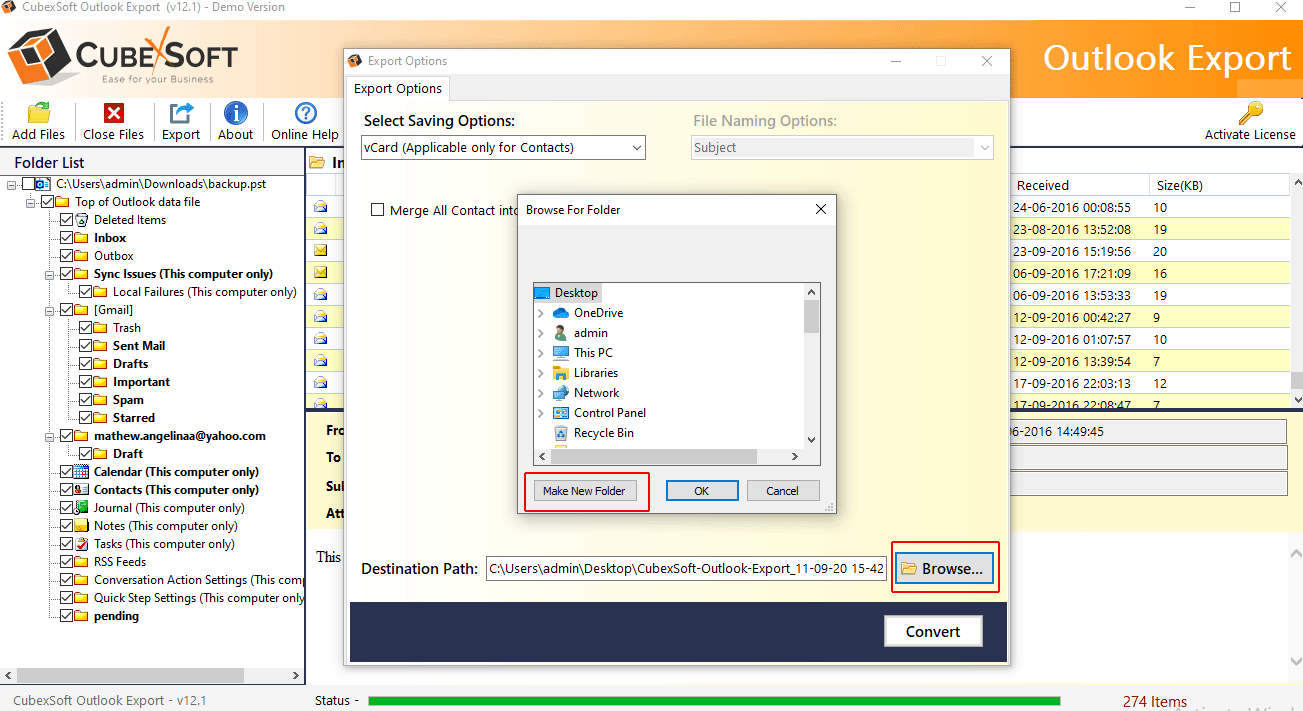The width and height of the screenshot is (1303, 711).
Task: Click the Contacts folder icon in Folder List
Action: pos(82,490)
